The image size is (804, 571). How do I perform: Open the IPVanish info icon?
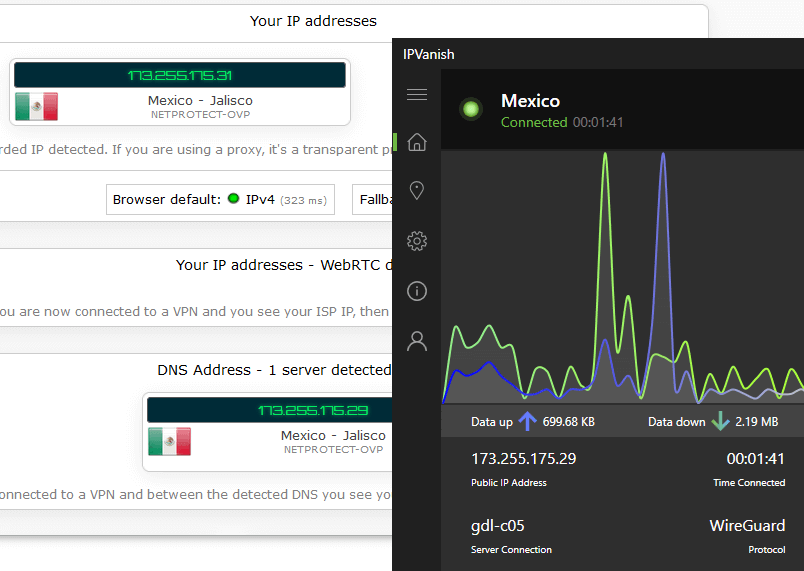(417, 291)
